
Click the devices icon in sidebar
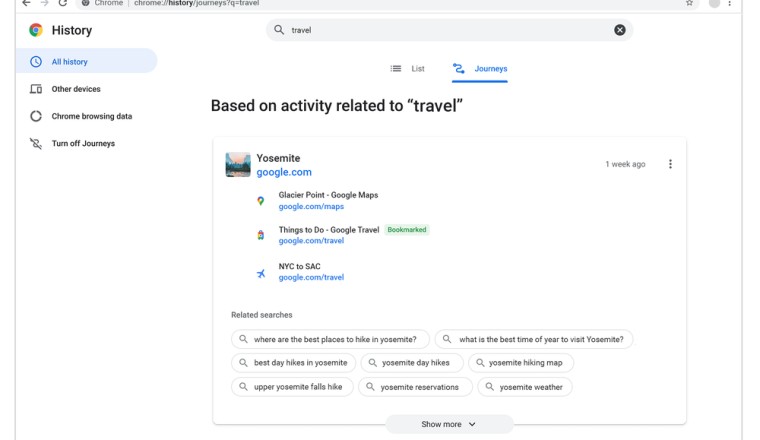click(x=36, y=89)
